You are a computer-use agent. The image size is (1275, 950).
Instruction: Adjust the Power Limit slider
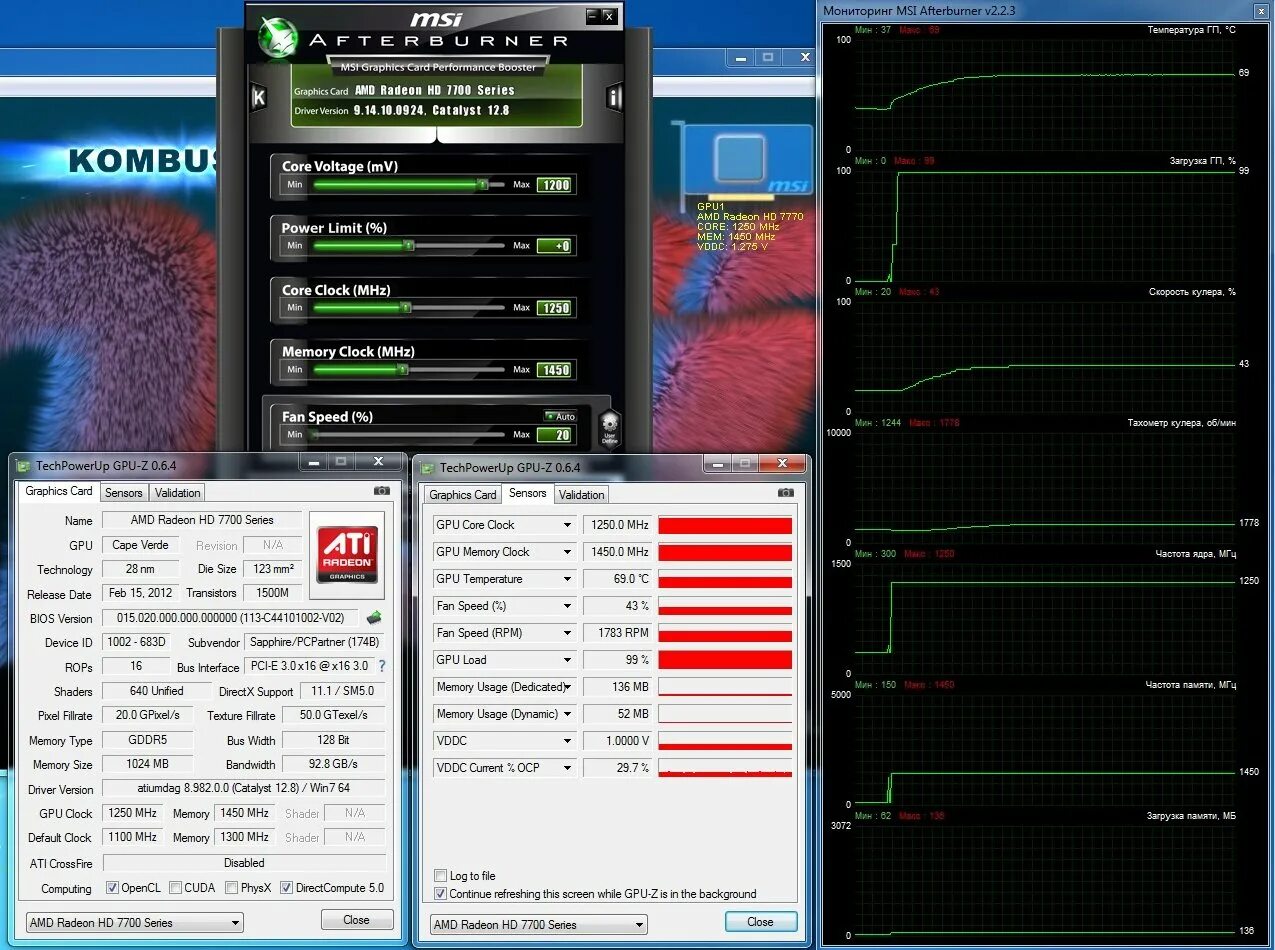[408, 246]
